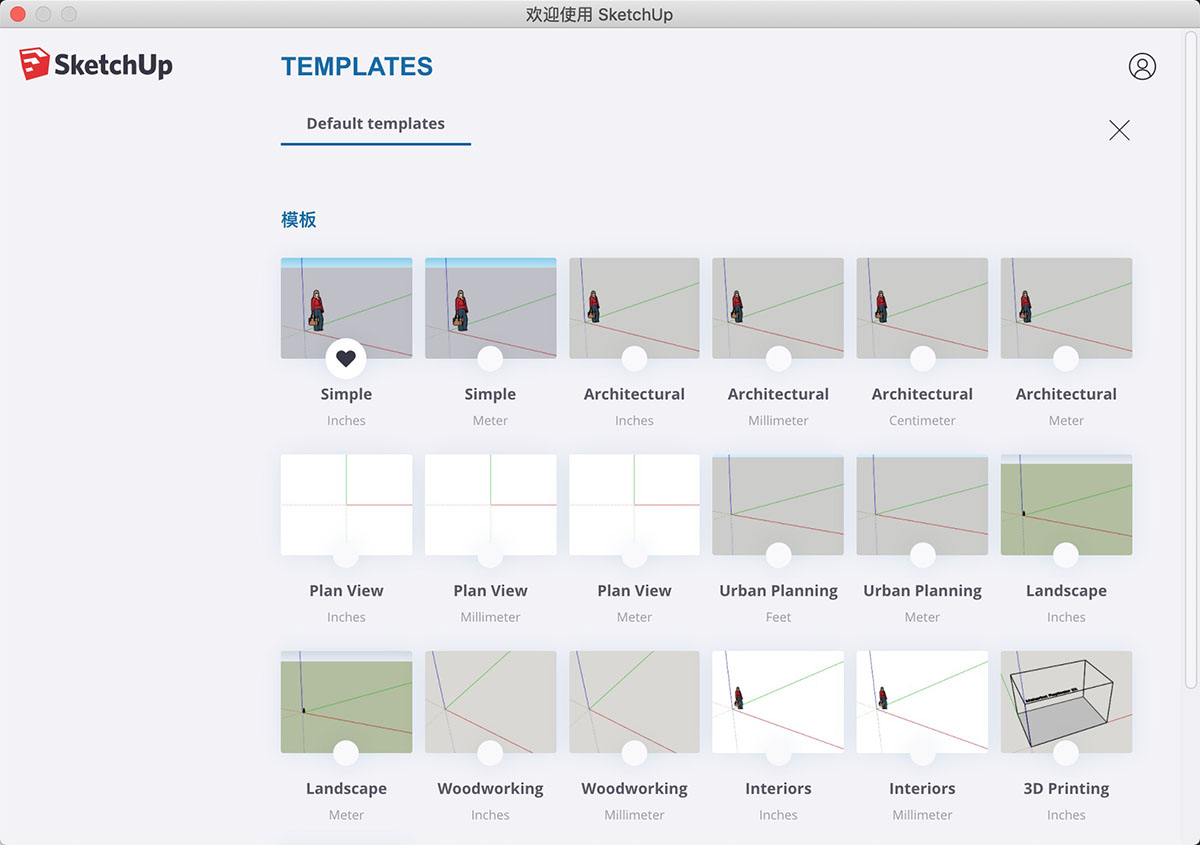Image resolution: width=1200 pixels, height=845 pixels.
Task: Toggle favorite on Landscape Inches template
Action: pyautogui.click(x=1066, y=555)
